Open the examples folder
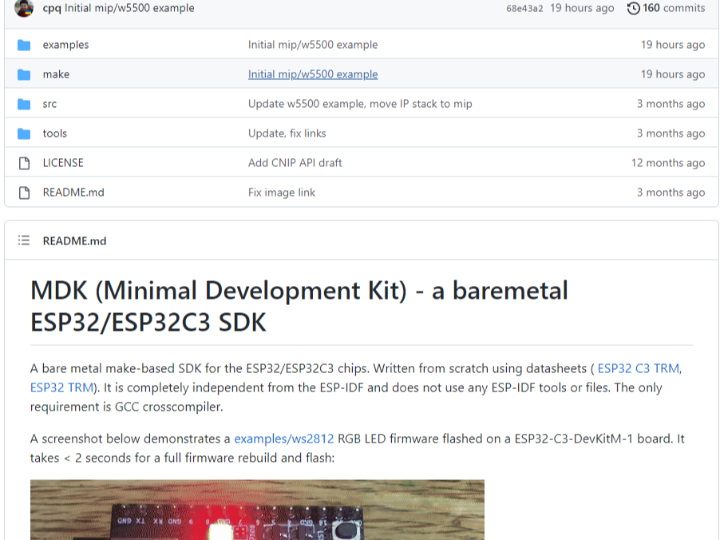 pyautogui.click(x=65, y=45)
